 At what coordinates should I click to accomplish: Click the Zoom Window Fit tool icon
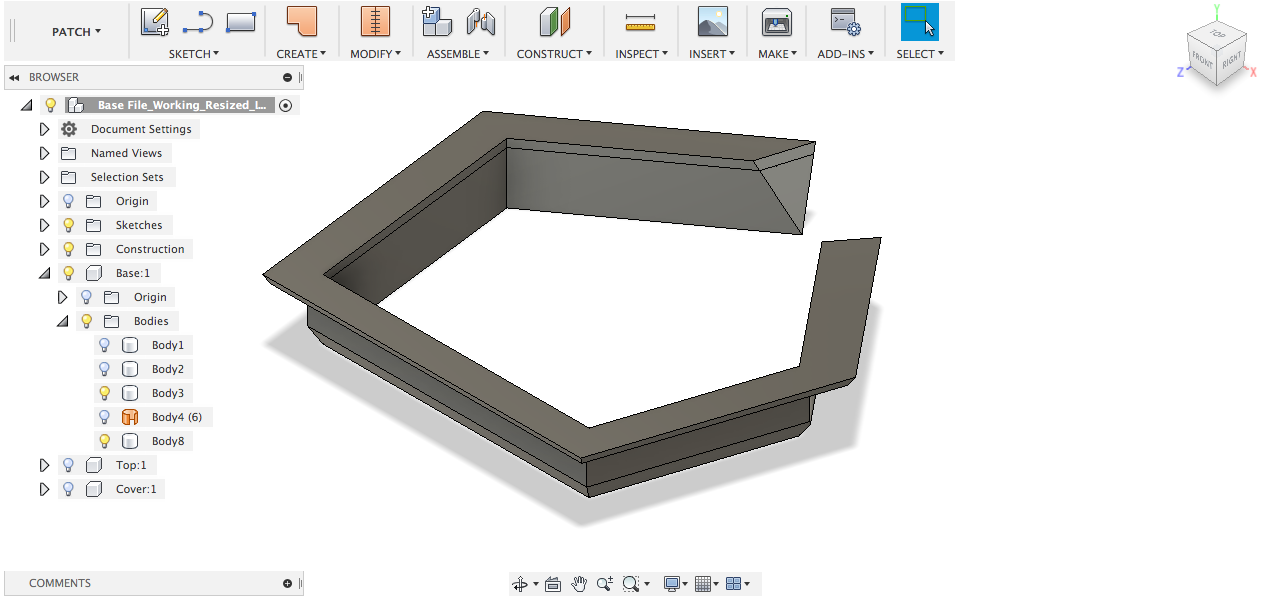[x=630, y=584]
